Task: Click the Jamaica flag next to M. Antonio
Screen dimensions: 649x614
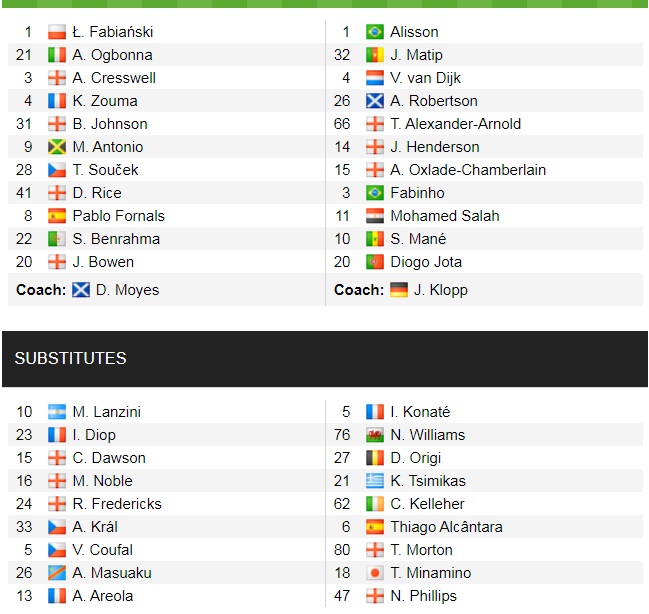Action: point(57,147)
